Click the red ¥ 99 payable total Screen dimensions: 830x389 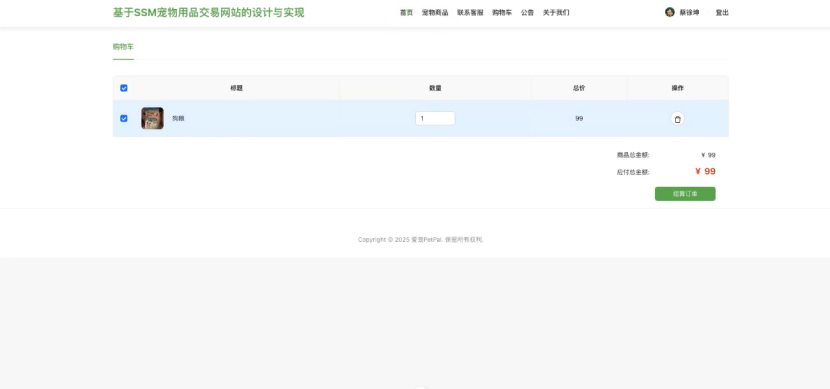coord(705,171)
